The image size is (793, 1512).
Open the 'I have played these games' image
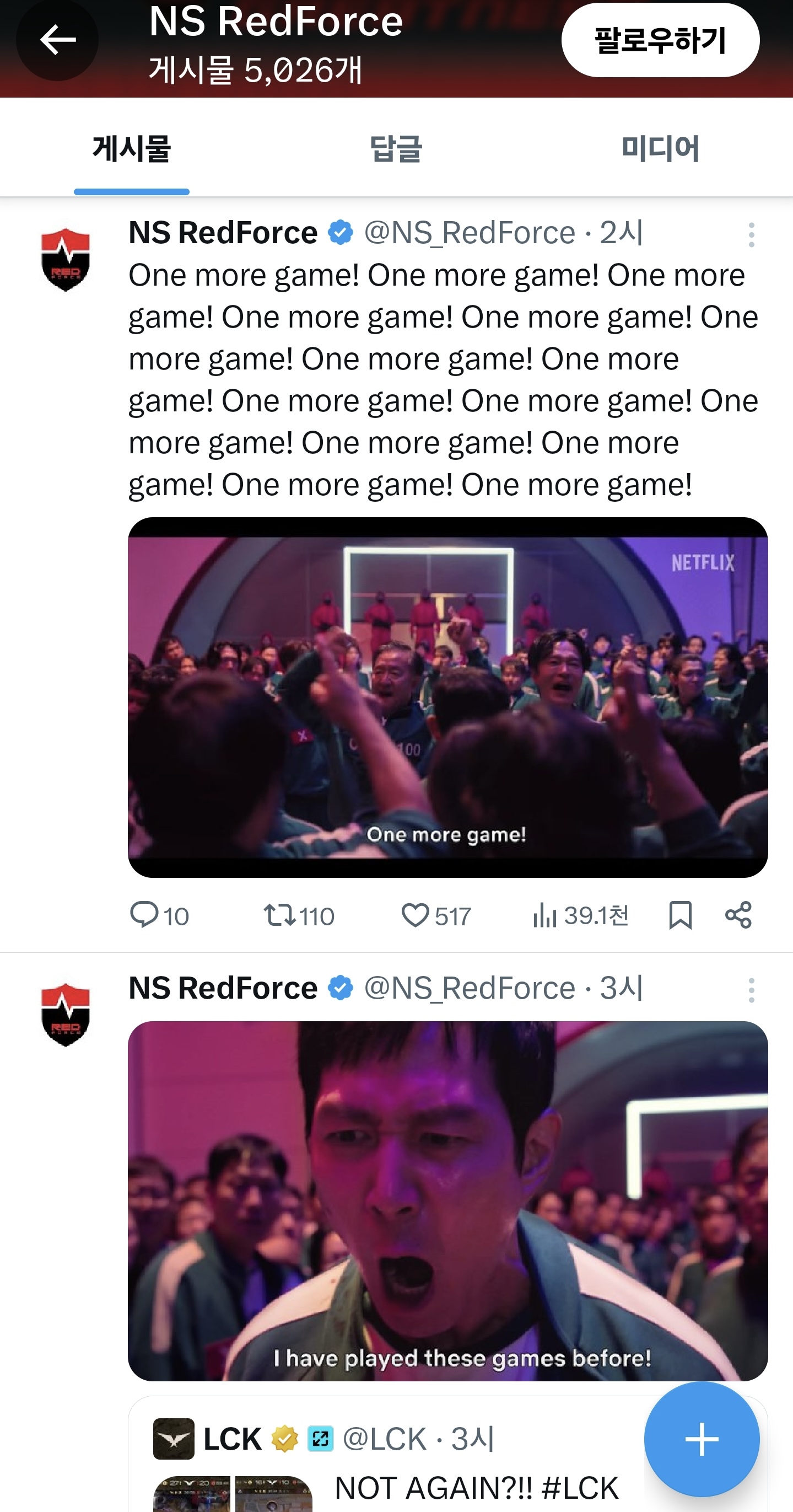(447, 1201)
